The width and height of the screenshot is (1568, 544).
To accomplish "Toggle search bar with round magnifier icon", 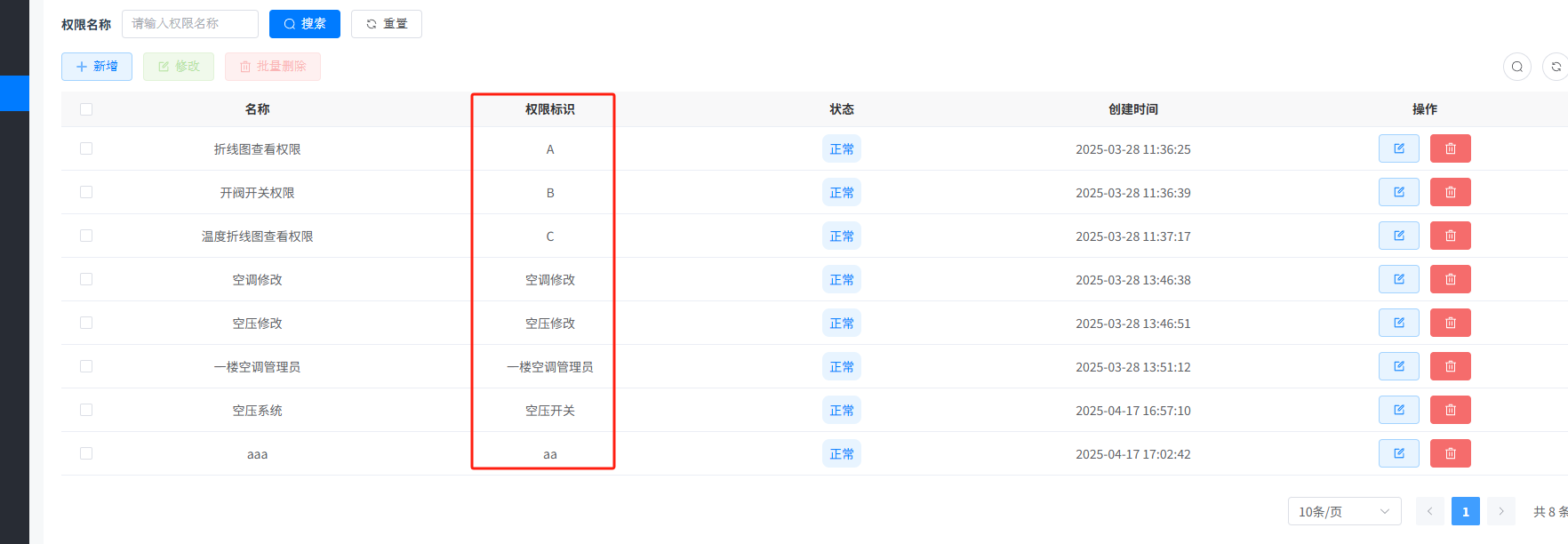I will click(1516, 67).
